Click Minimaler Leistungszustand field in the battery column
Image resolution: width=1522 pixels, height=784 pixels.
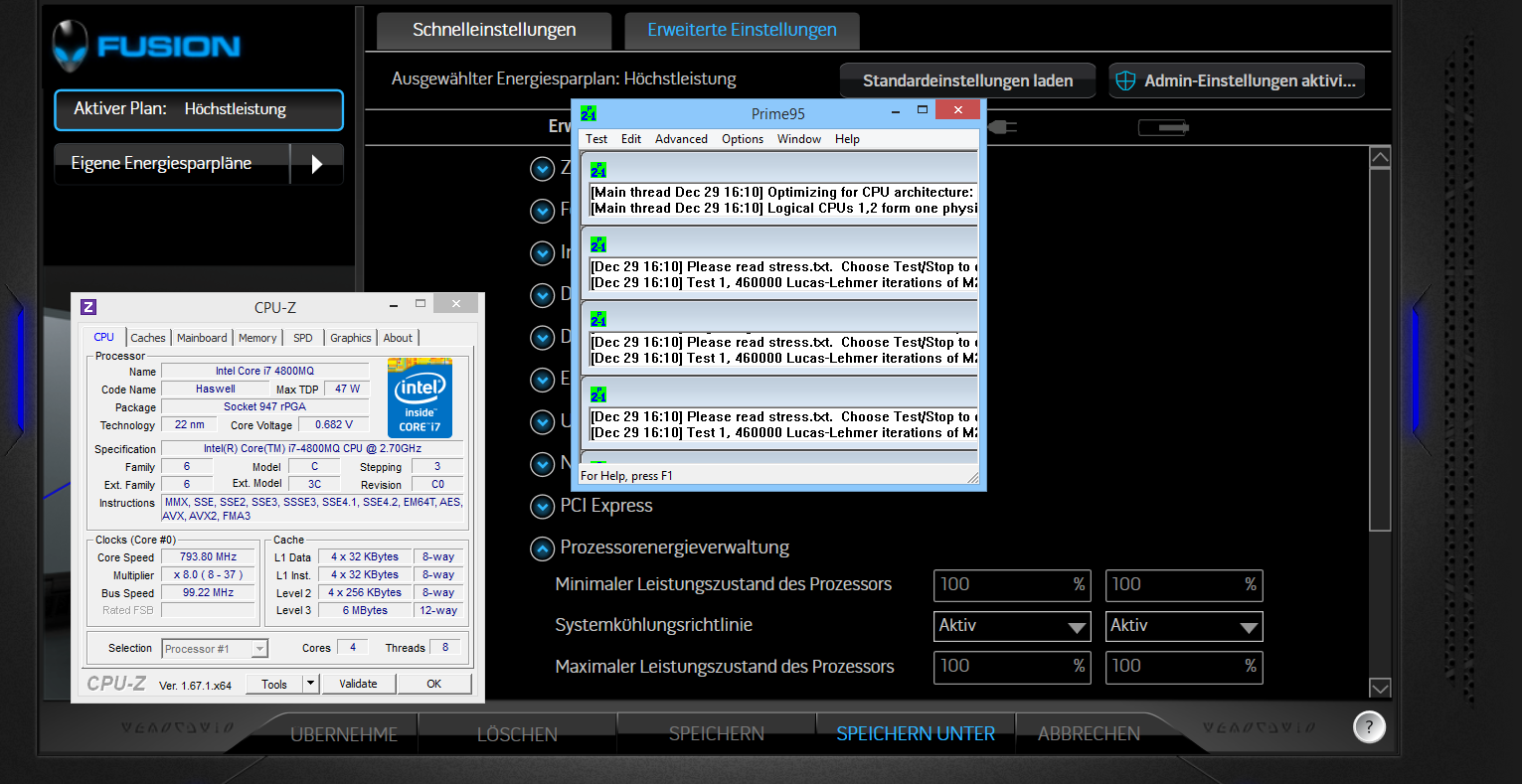click(x=1184, y=585)
